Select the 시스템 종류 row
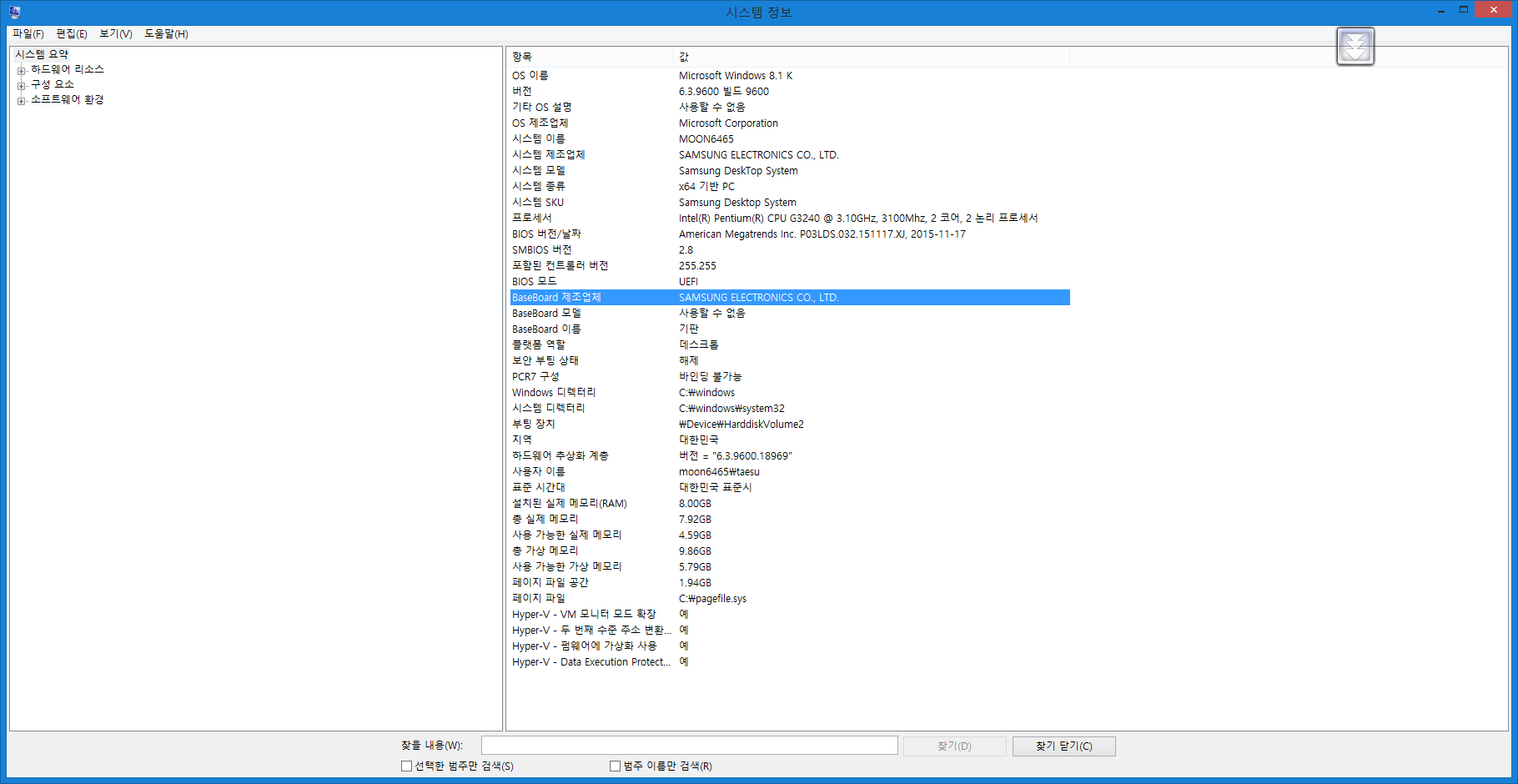1518x784 pixels. 790,187
